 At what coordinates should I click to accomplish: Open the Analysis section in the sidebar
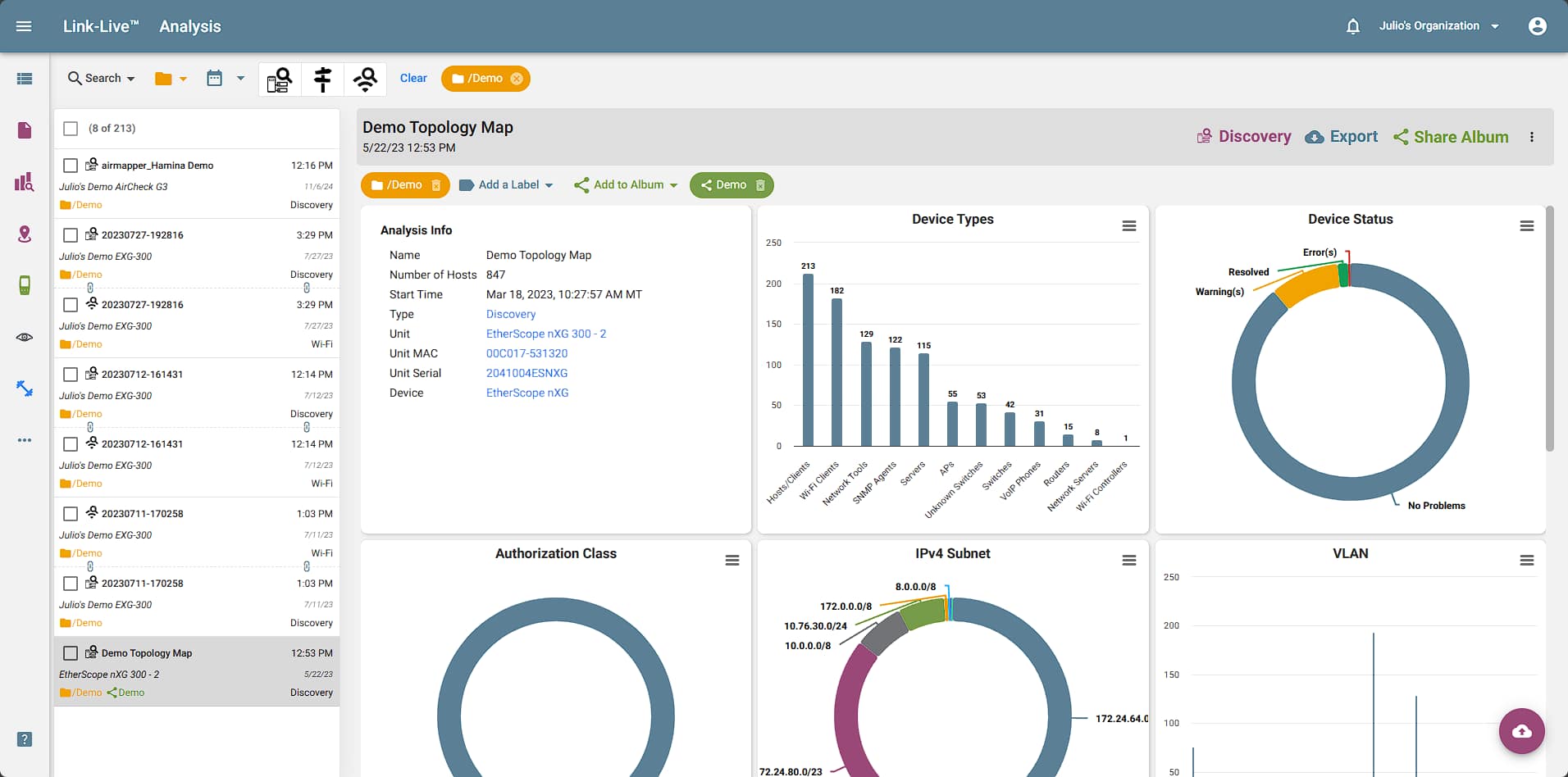click(24, 182)
